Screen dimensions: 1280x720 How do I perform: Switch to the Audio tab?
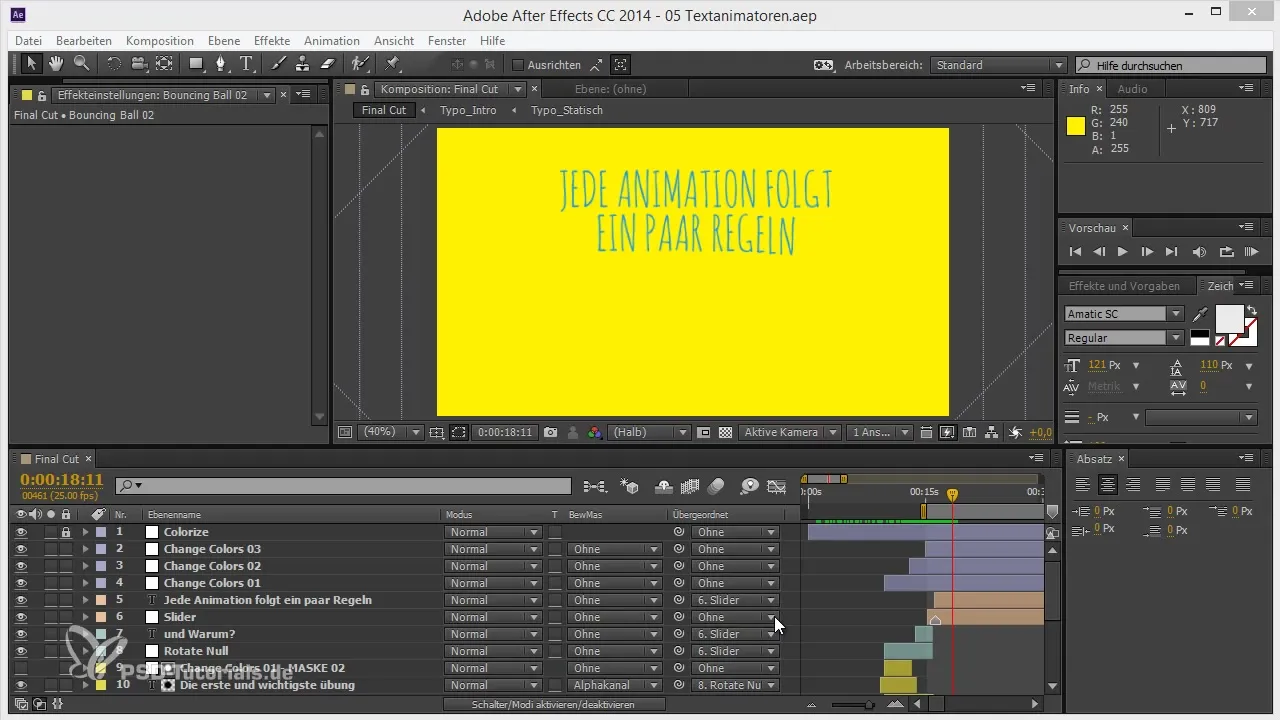(1132, 89)
